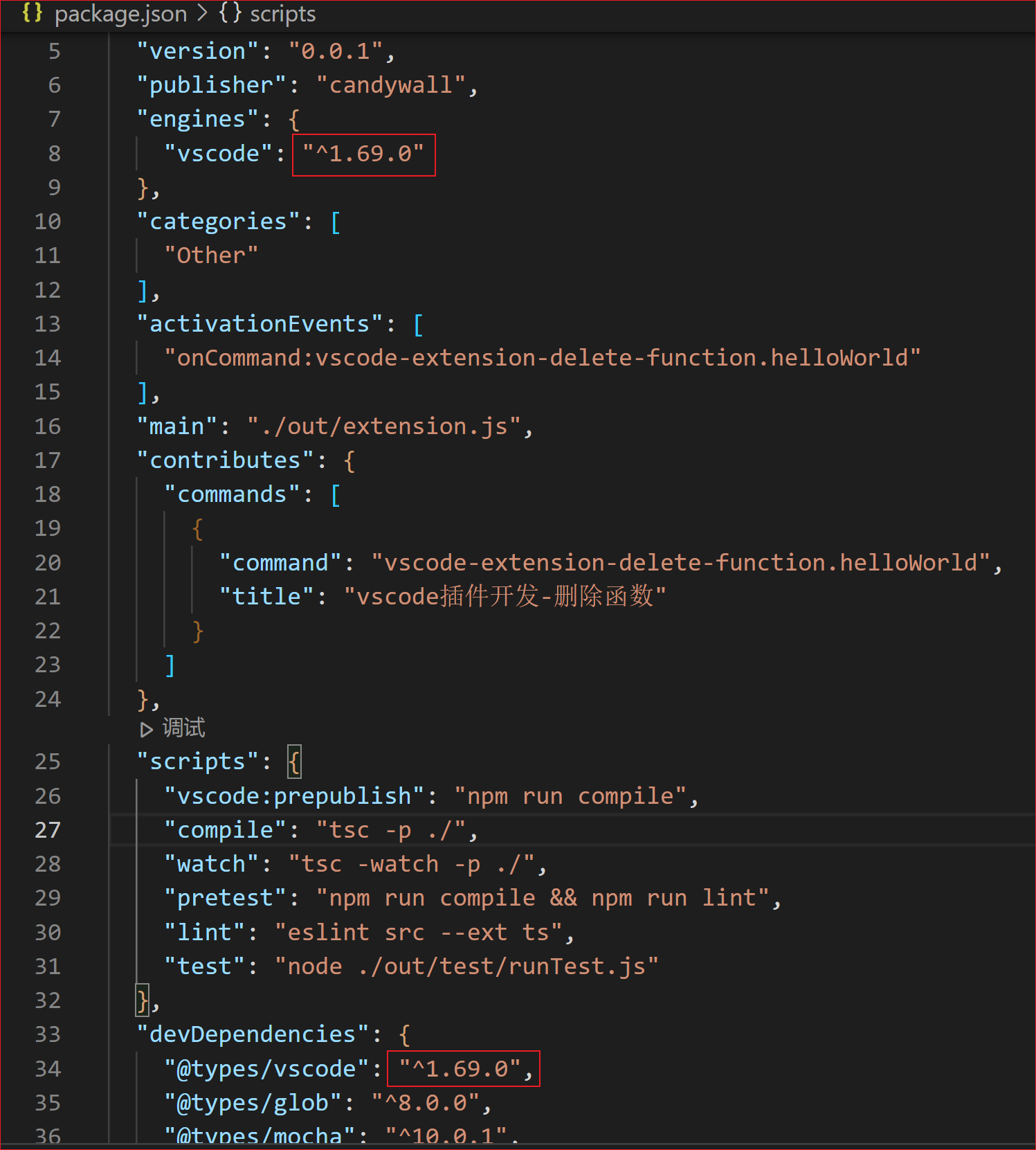
Task: Click the "engines" key on line 7
Action: (198, 119)
